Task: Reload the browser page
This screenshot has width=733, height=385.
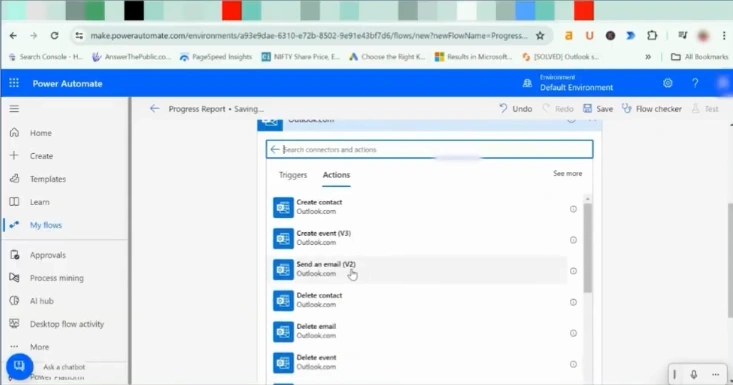Action: tap(54, 36)
